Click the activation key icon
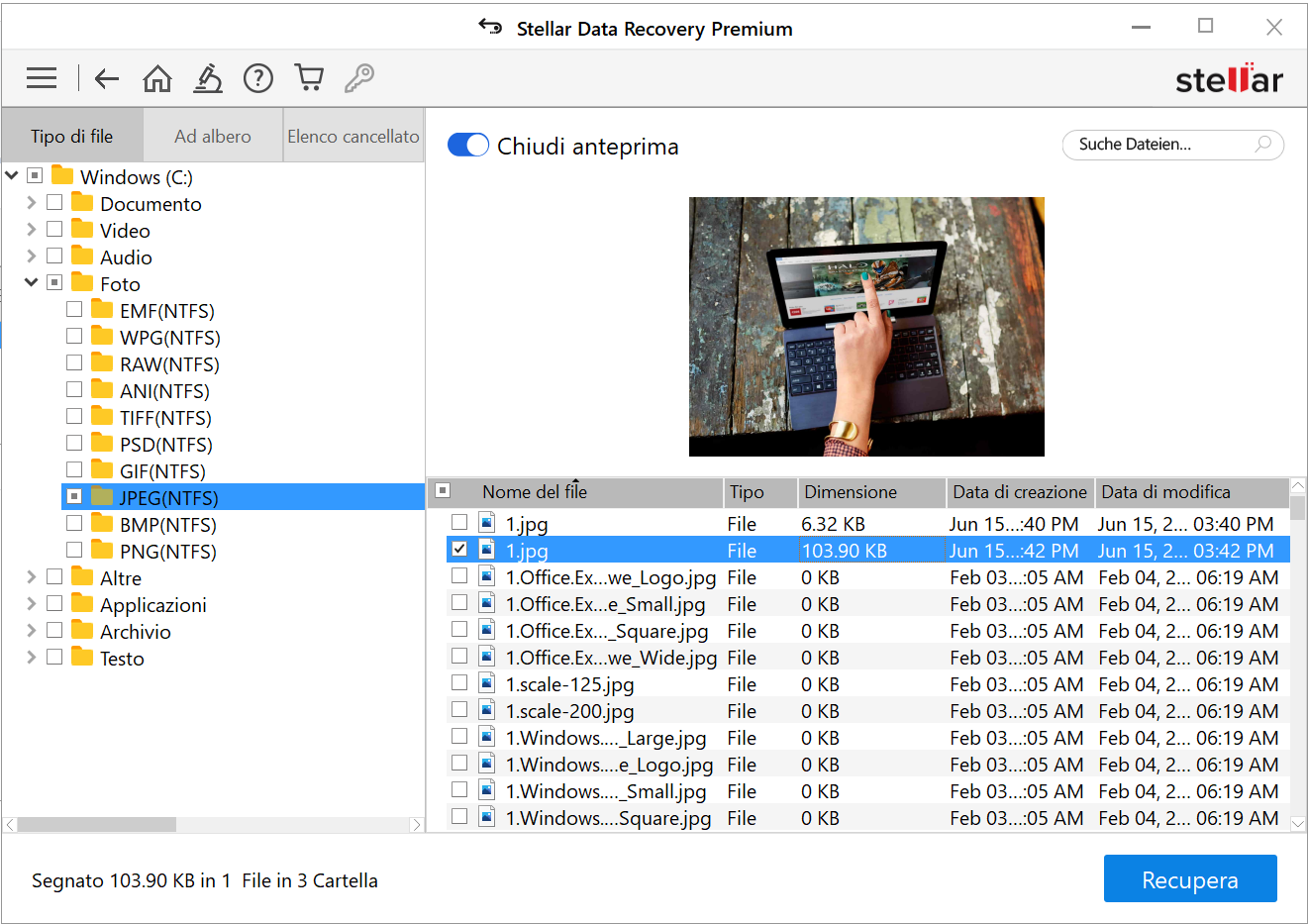Screen dimensions: 1308x924 (359, 78)
